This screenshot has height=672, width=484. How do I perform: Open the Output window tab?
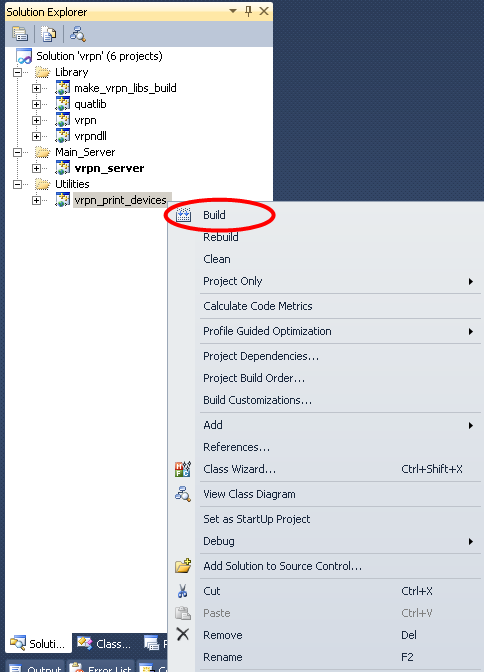(35, 667)
